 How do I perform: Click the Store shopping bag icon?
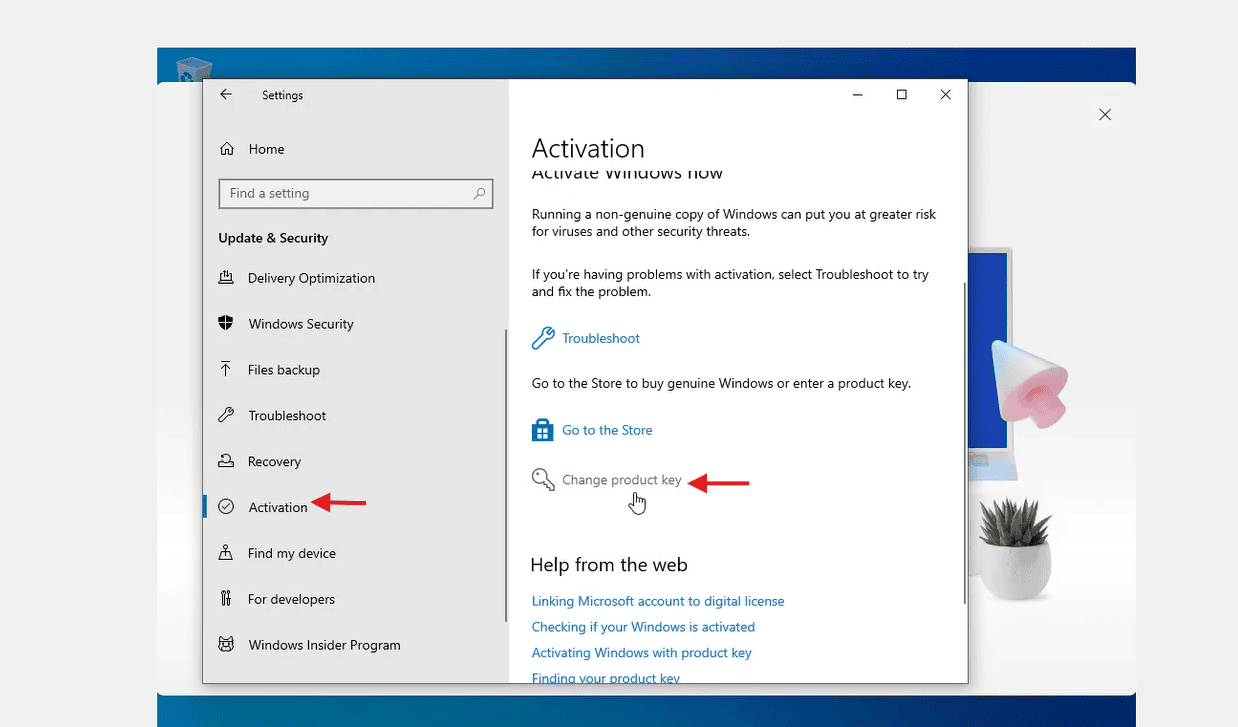point(543,430)
